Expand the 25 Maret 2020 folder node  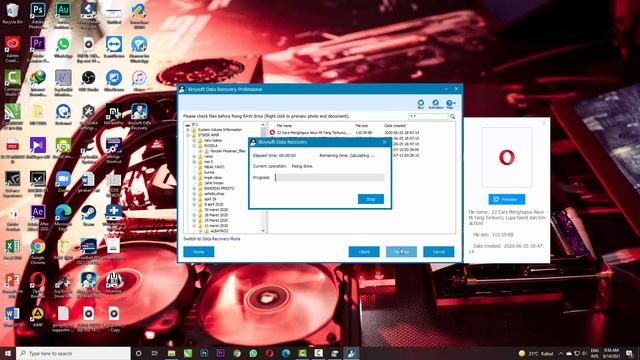point(194,220)
